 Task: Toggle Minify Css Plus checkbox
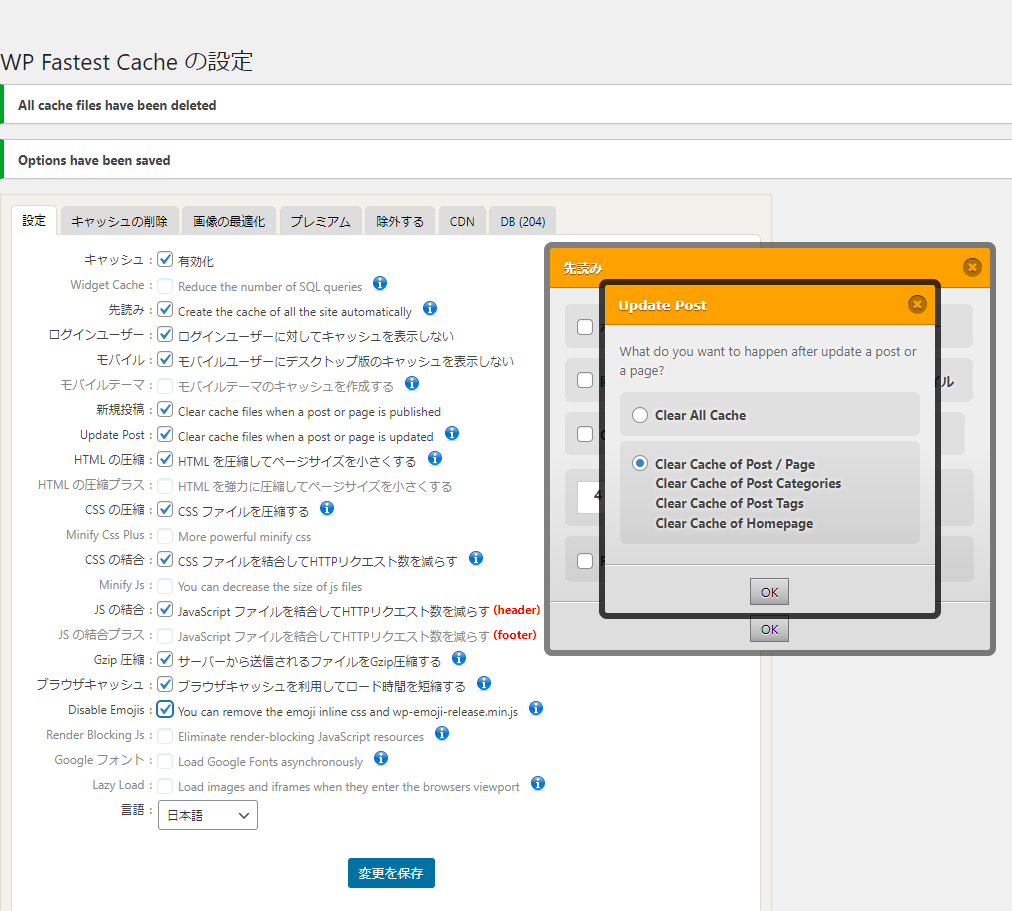pyautogui.click(x=165, y=536)
